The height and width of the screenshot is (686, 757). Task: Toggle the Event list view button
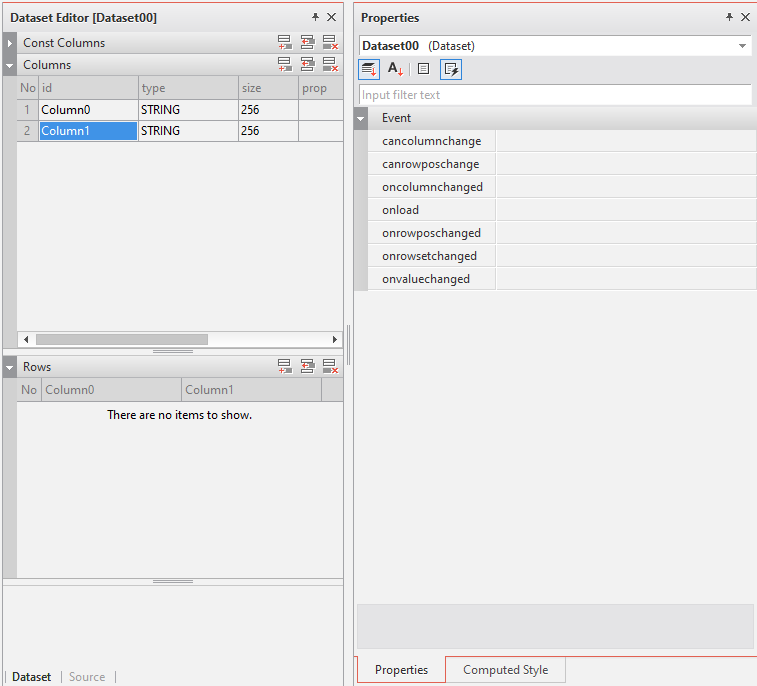click(x=451, y=69)
